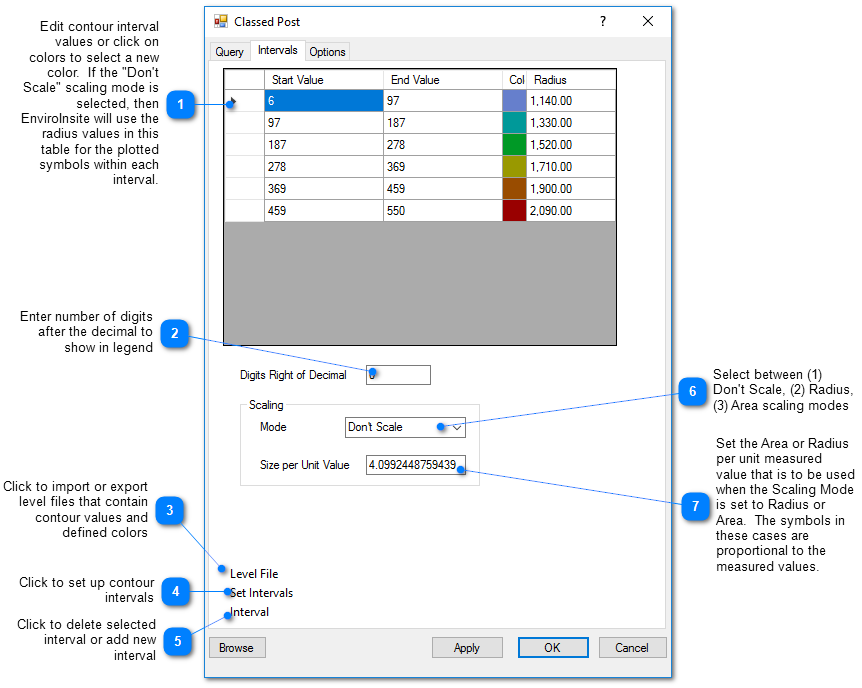Click the dark red swatch in last row
Image resolution: width=862 pixels, height=688 pixels.
tap(514, 211)
